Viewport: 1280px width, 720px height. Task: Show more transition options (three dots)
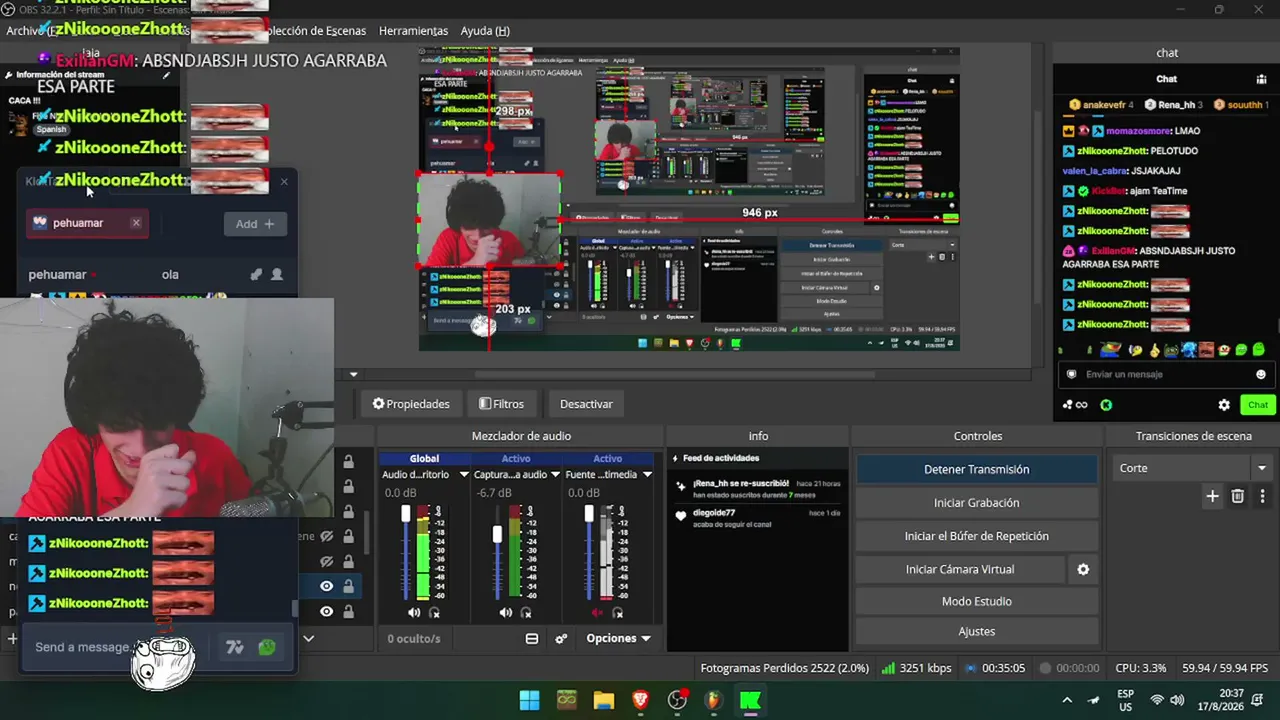pyautogui.click(x=1262, y=496)
